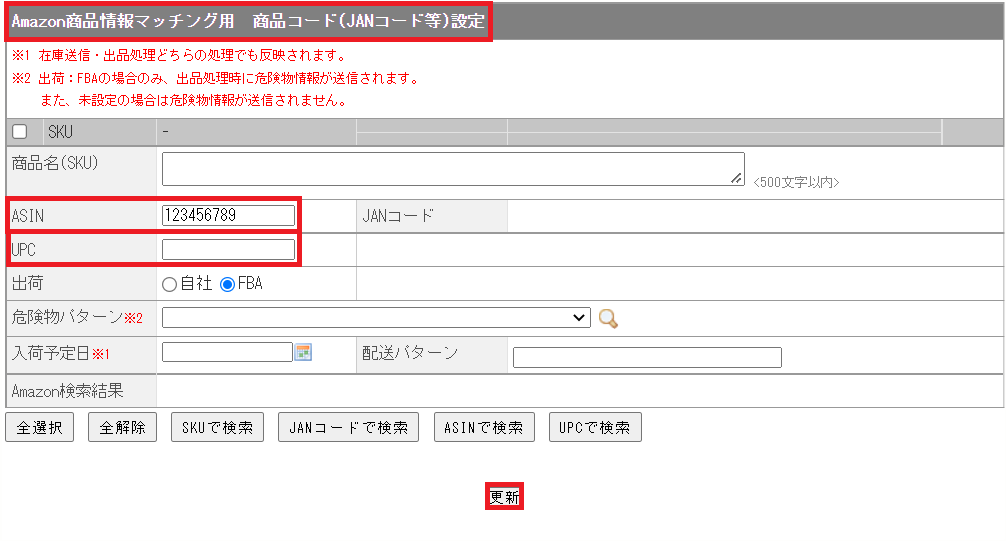Click the SKU column header text
The height and width of the screenshot is (541, 1006).
pyautogui.click(x=60, y=132)
